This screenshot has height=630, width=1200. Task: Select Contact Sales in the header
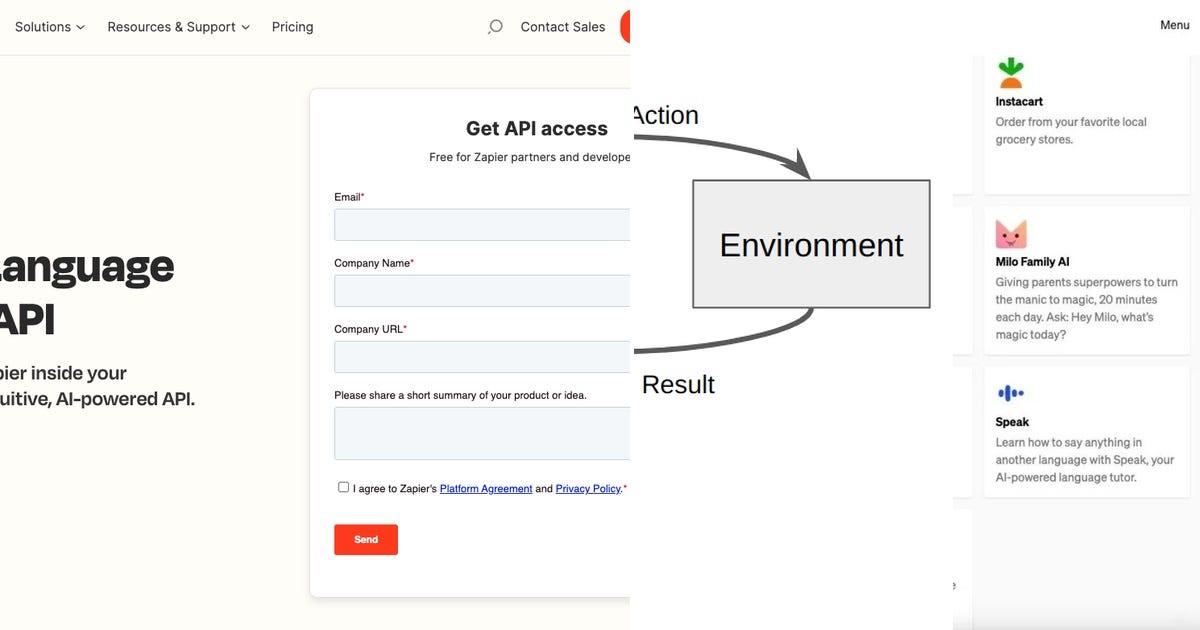pyautogui.click(x=562, y=26)
